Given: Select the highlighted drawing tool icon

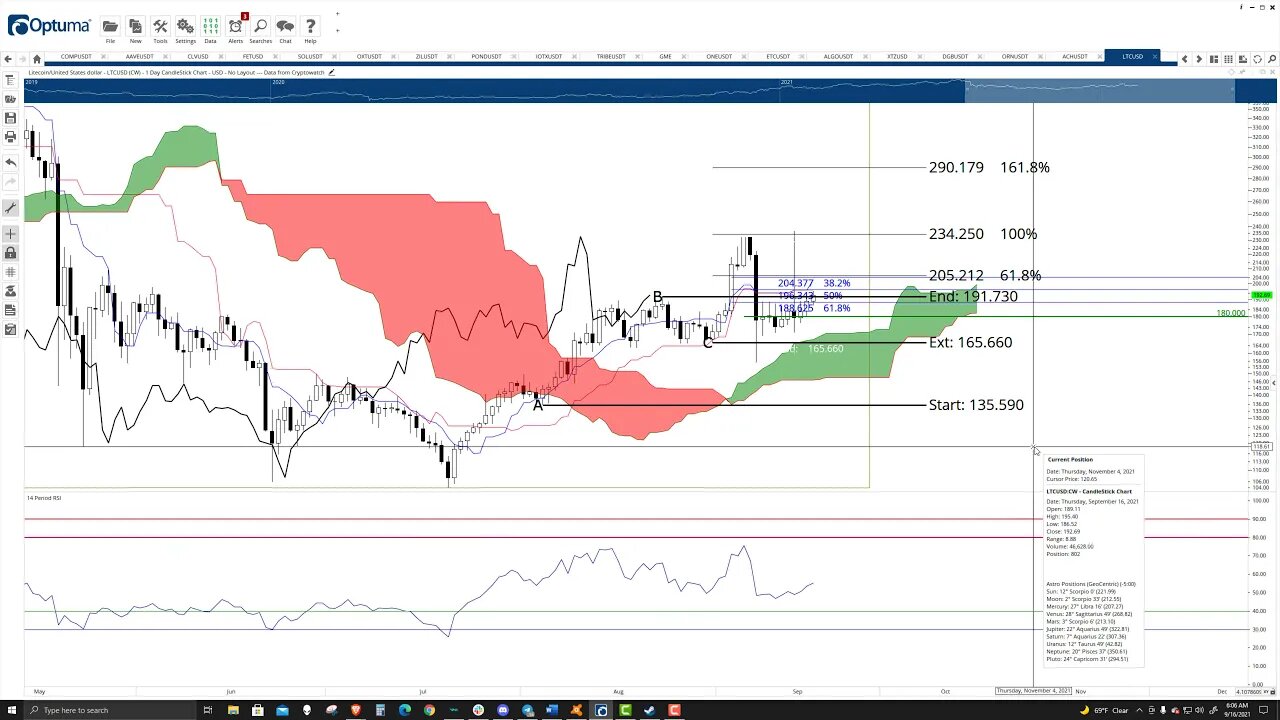Looking at the screenshot, I should [10, 208].
